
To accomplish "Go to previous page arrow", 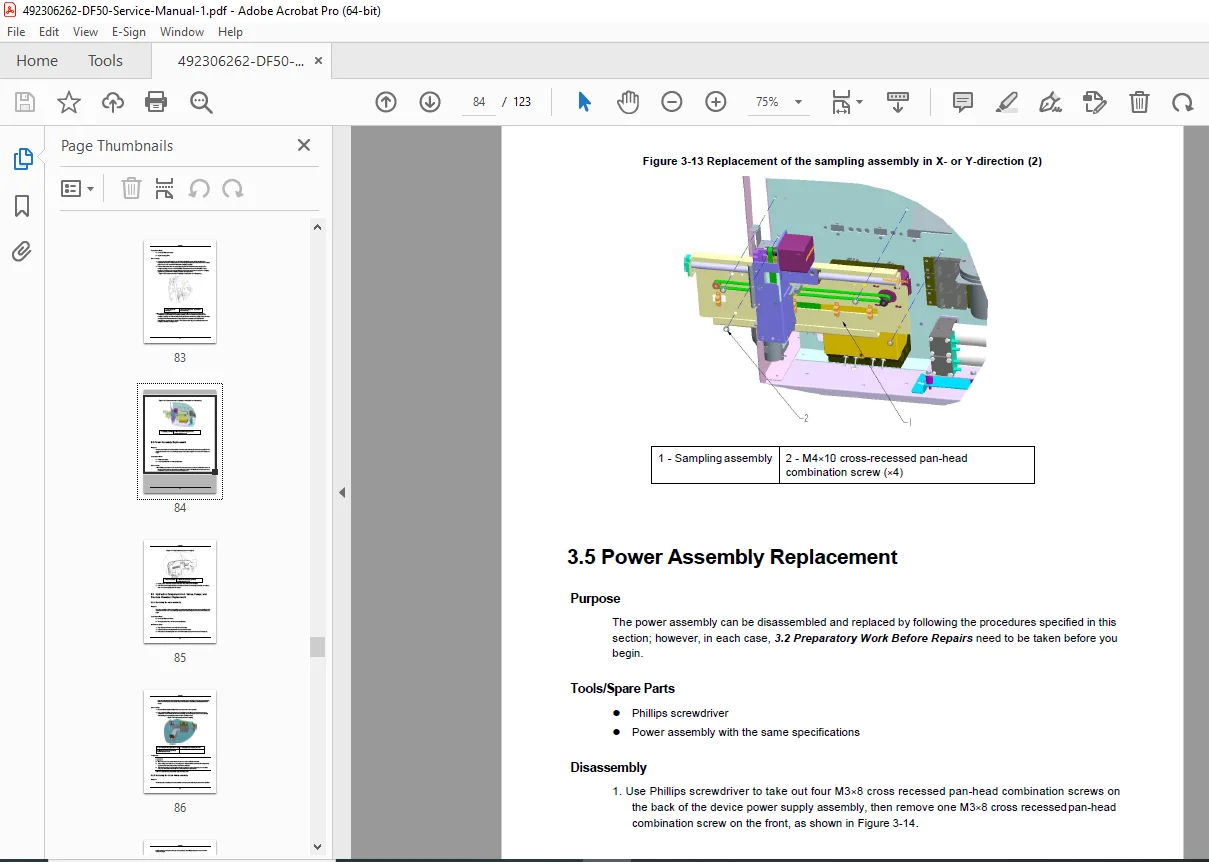I will coord(386,102).
